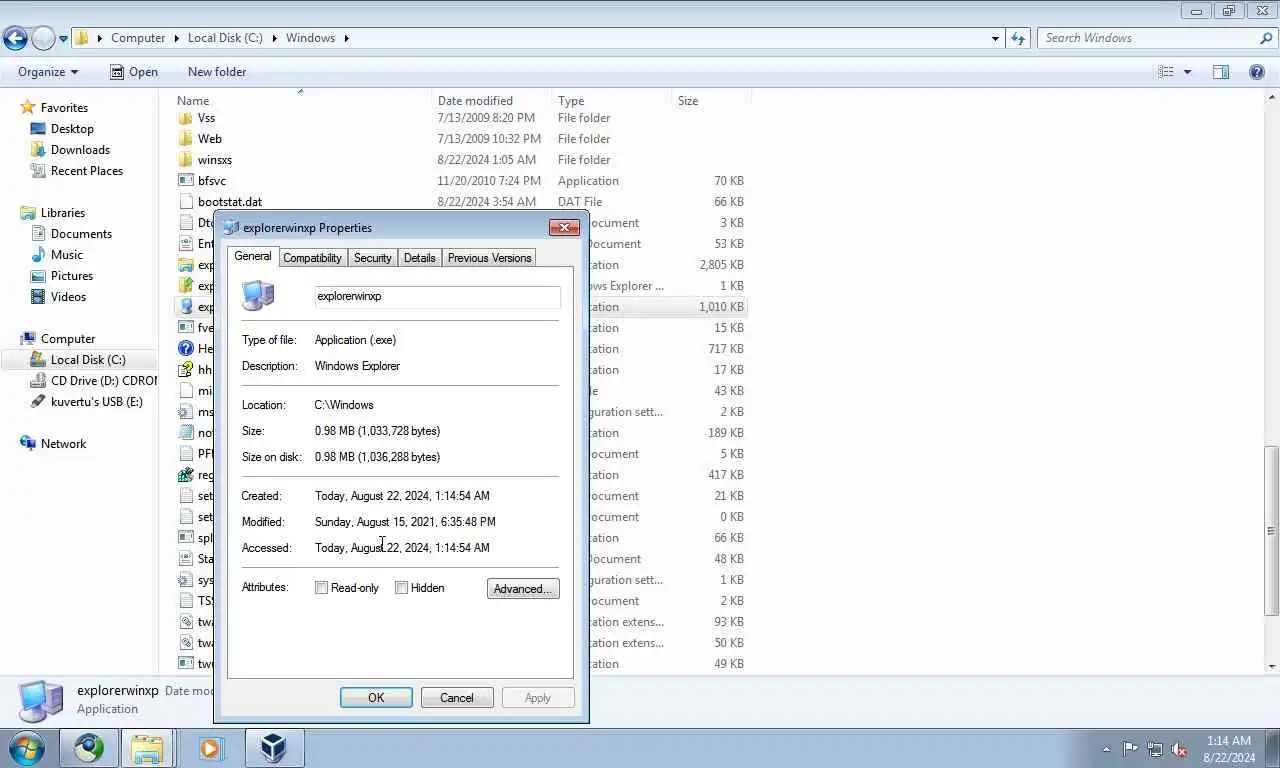Sort files by the Type column
Image resolution: width=1280 pixels, height=768 pixels.
click(x=612, y=100)
